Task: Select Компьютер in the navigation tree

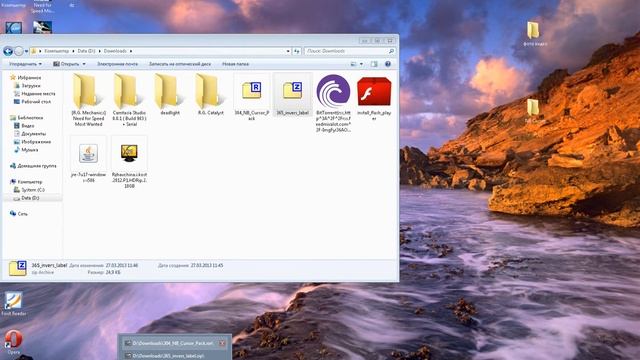Action: coord(27,182)
